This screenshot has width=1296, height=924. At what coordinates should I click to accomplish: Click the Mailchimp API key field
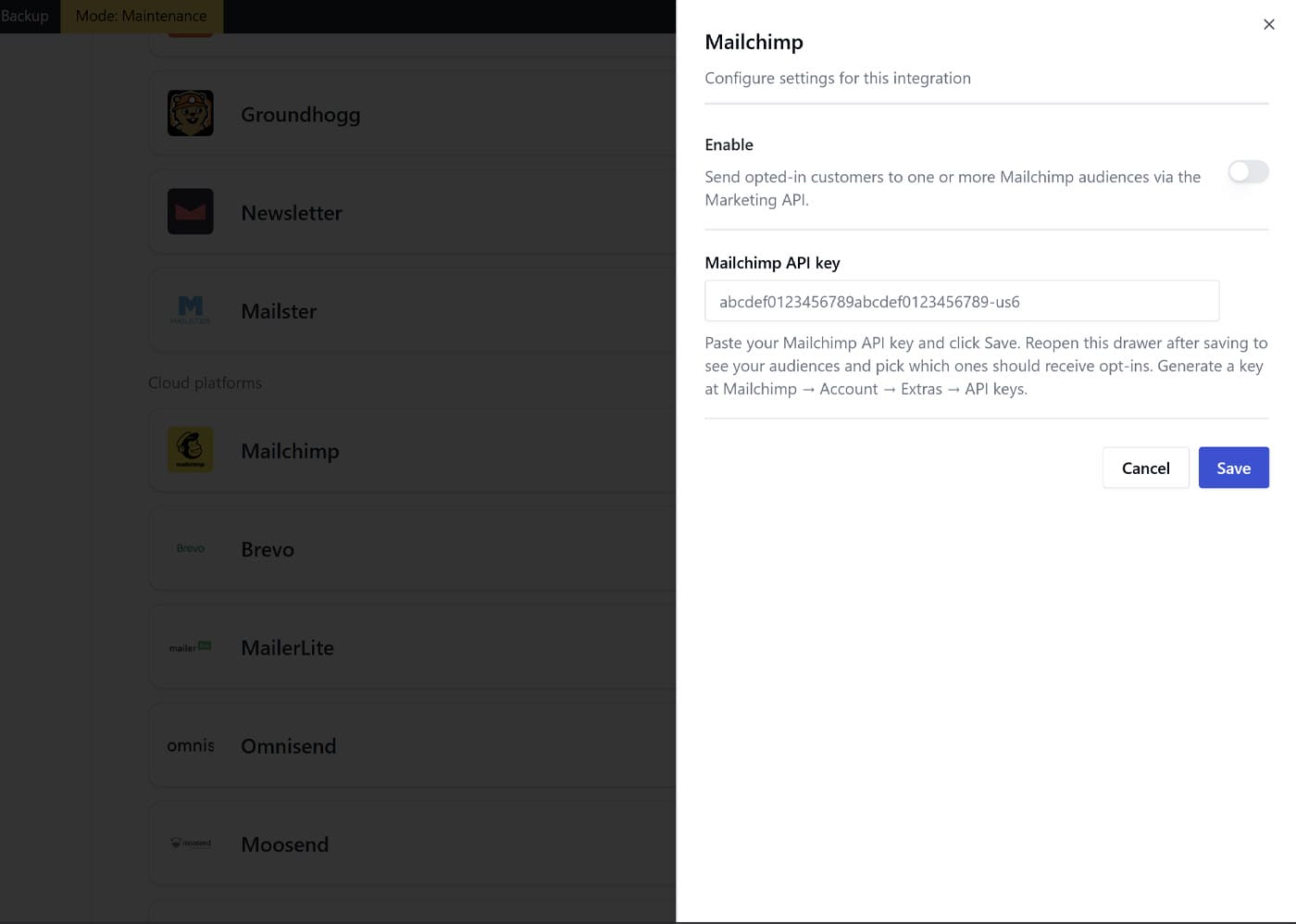tap(962, 301)
